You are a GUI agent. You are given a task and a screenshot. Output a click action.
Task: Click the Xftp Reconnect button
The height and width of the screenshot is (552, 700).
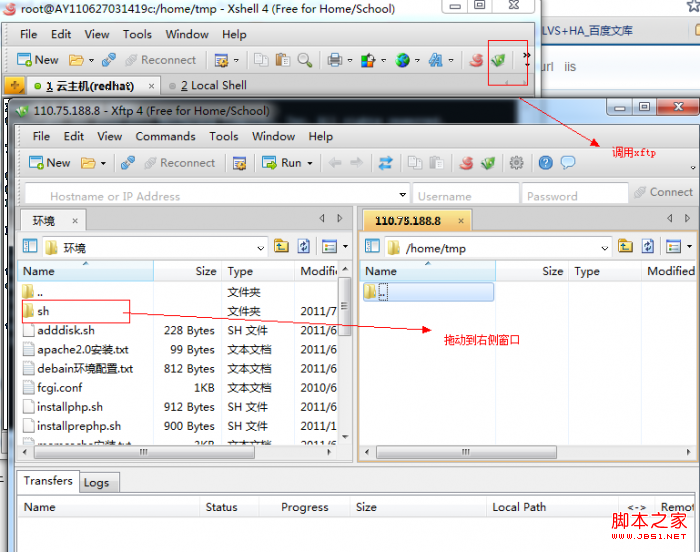click(x=179, y=163)
